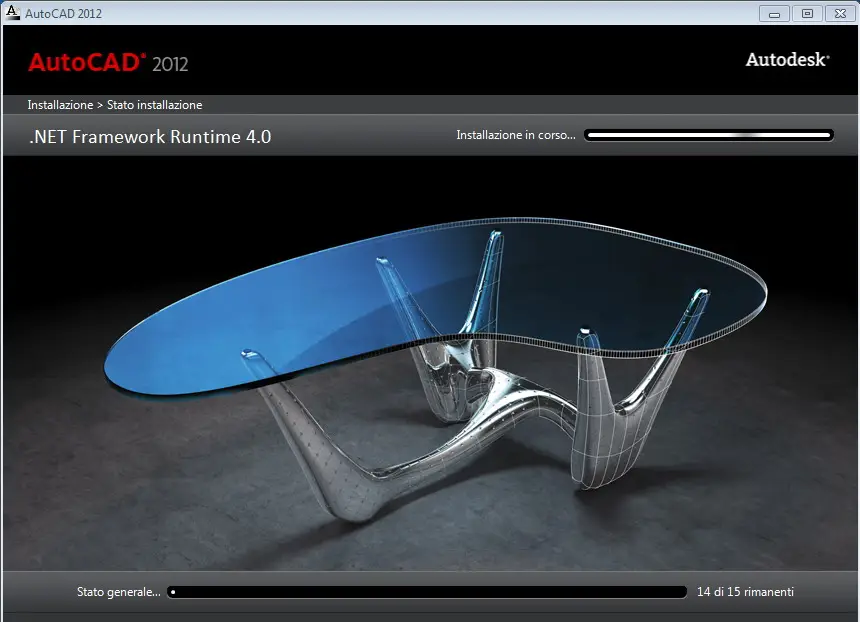Close the AutoCAD 2012 installer window
The width and height of the screenshot is (860, 622).
point(840,14)
